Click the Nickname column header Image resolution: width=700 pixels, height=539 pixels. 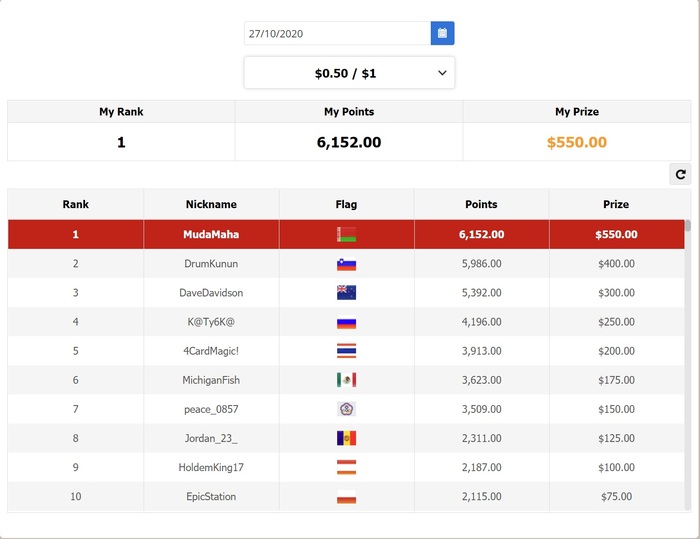click(211, 204)
